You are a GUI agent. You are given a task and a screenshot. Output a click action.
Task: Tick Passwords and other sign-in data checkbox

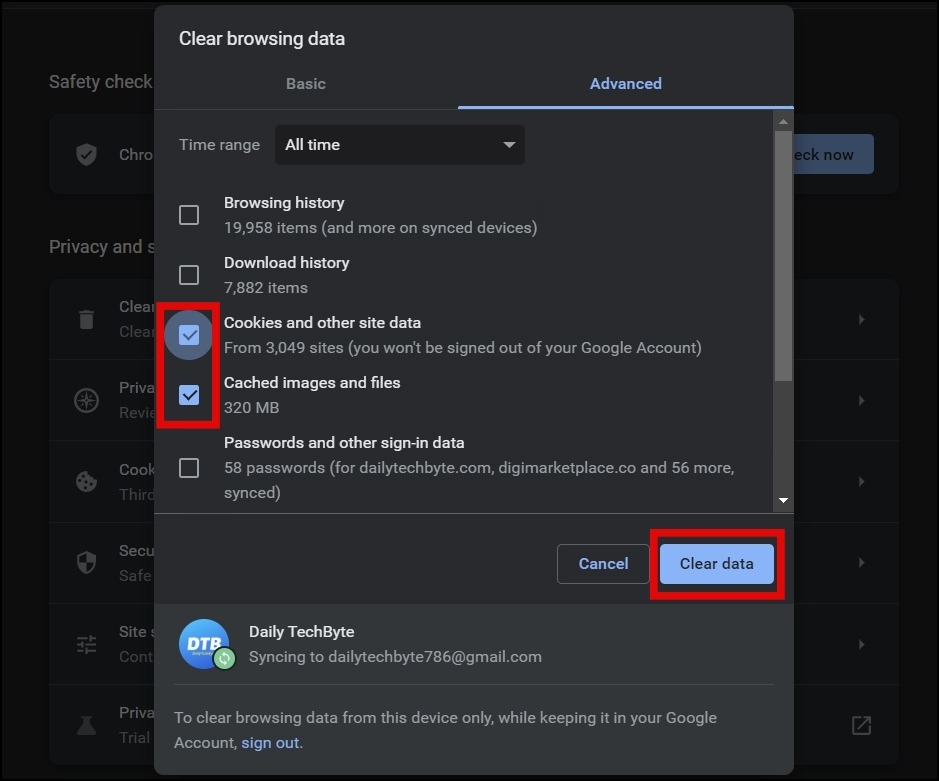click(189, 467)
